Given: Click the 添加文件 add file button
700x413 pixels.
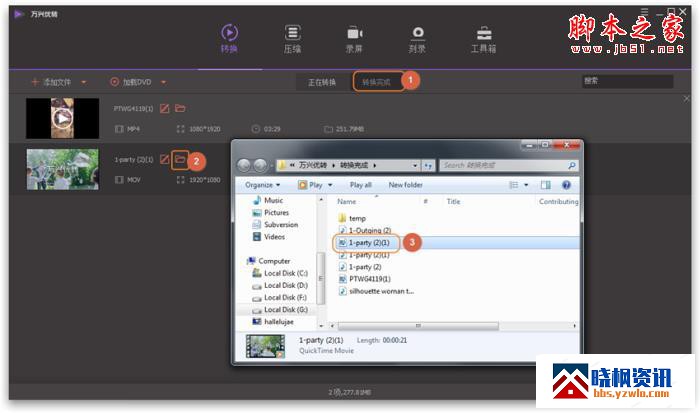Looking at the screenshot, I should click(x=51, y=82).
